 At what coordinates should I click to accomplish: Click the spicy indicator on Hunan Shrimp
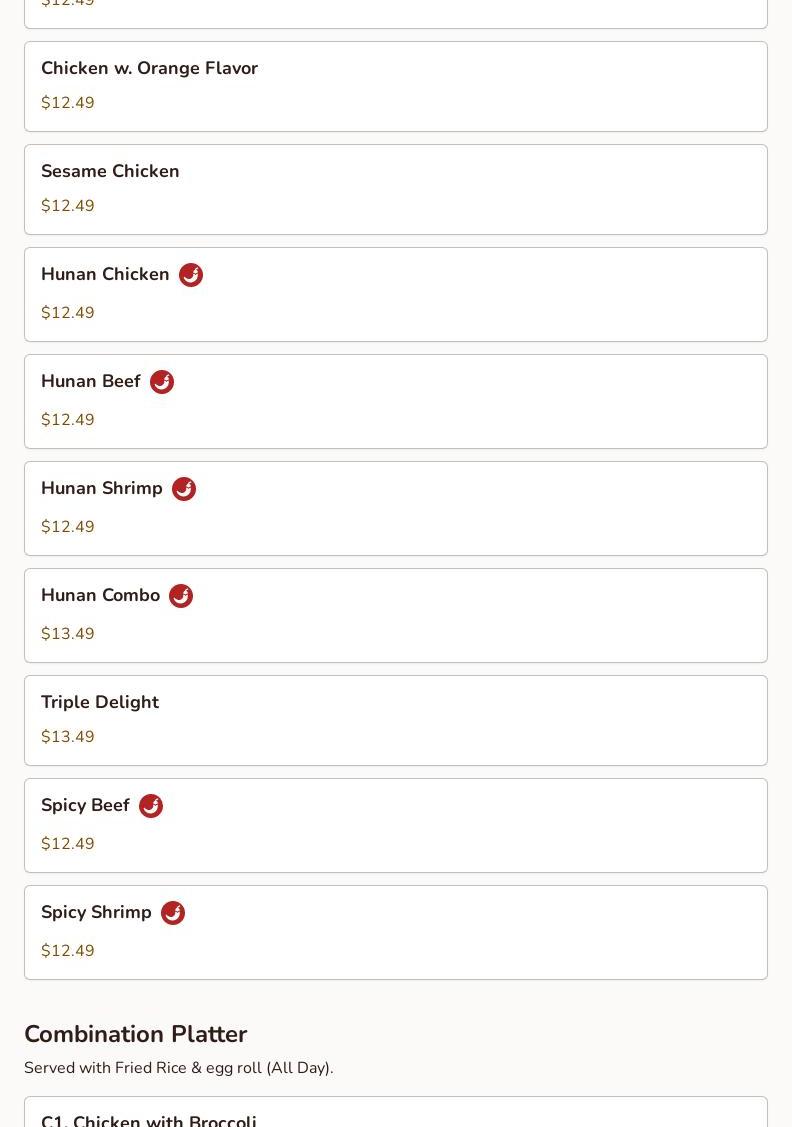click(x=184, y=489)
